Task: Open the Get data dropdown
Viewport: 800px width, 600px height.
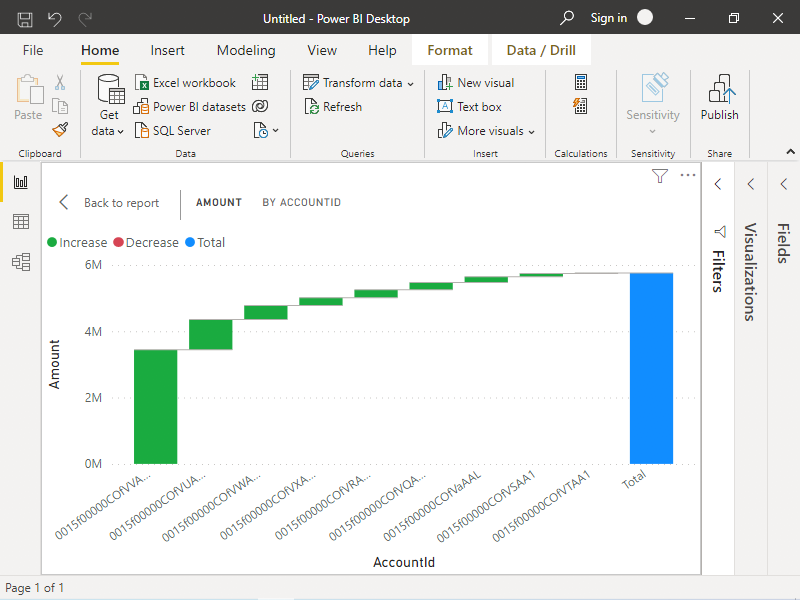Action: click(108, 106)
